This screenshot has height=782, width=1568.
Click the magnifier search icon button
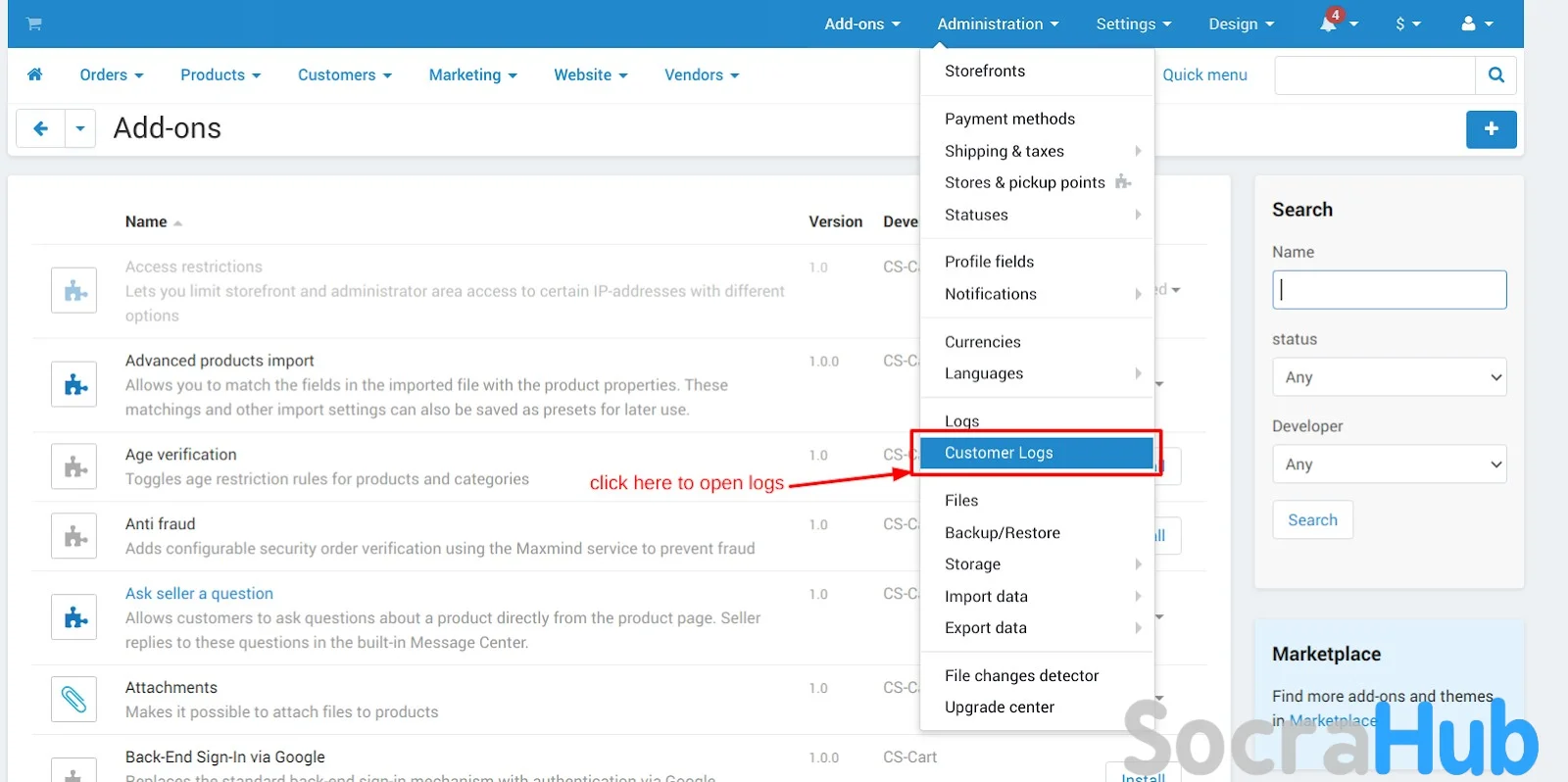pyautogui.click(x=1495, y=74)
